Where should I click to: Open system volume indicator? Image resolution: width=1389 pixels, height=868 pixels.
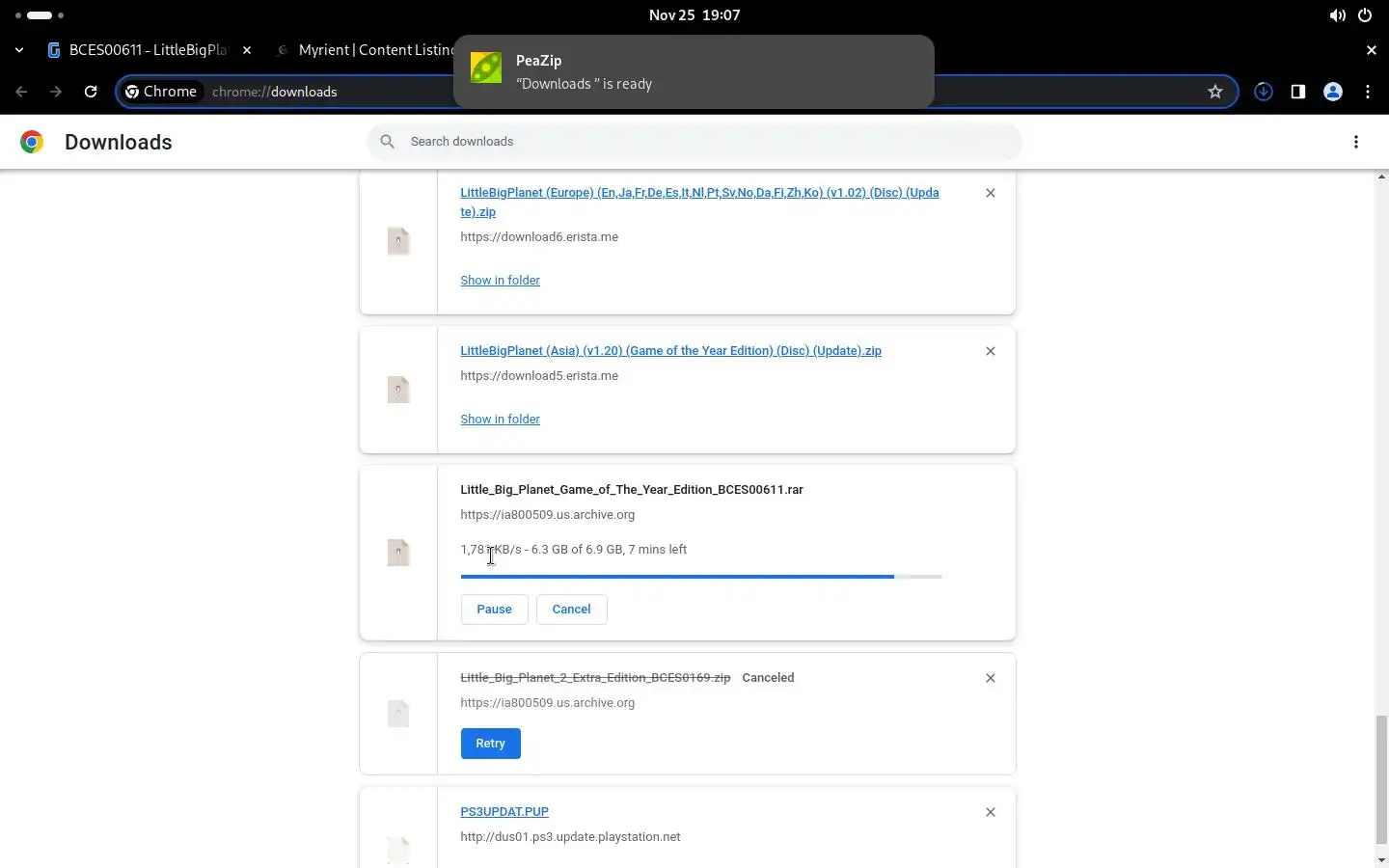point(1337,15)
